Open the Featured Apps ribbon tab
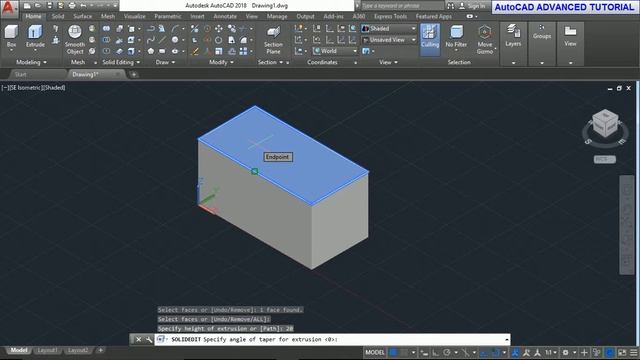 pyautogui.click(x=433, y=16)
